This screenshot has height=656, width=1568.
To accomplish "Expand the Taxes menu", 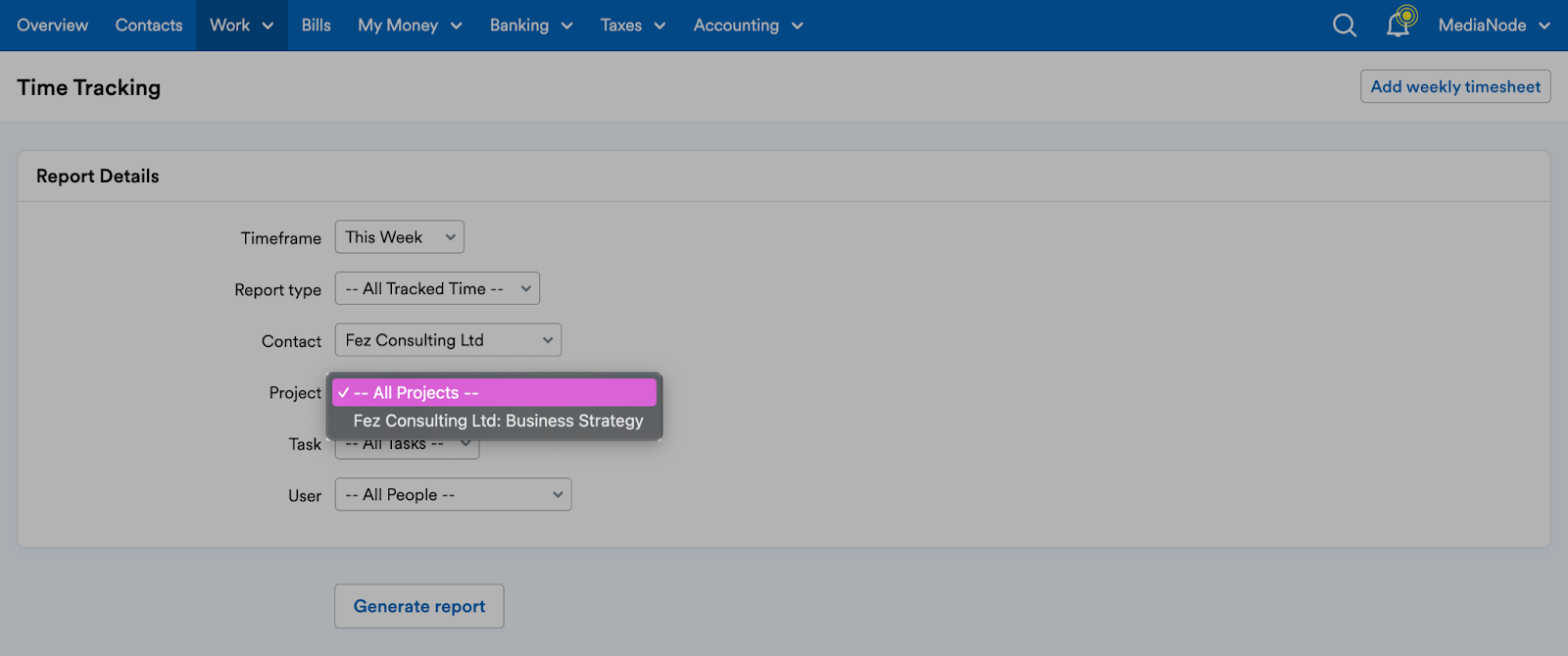I will tap(633, 25).
